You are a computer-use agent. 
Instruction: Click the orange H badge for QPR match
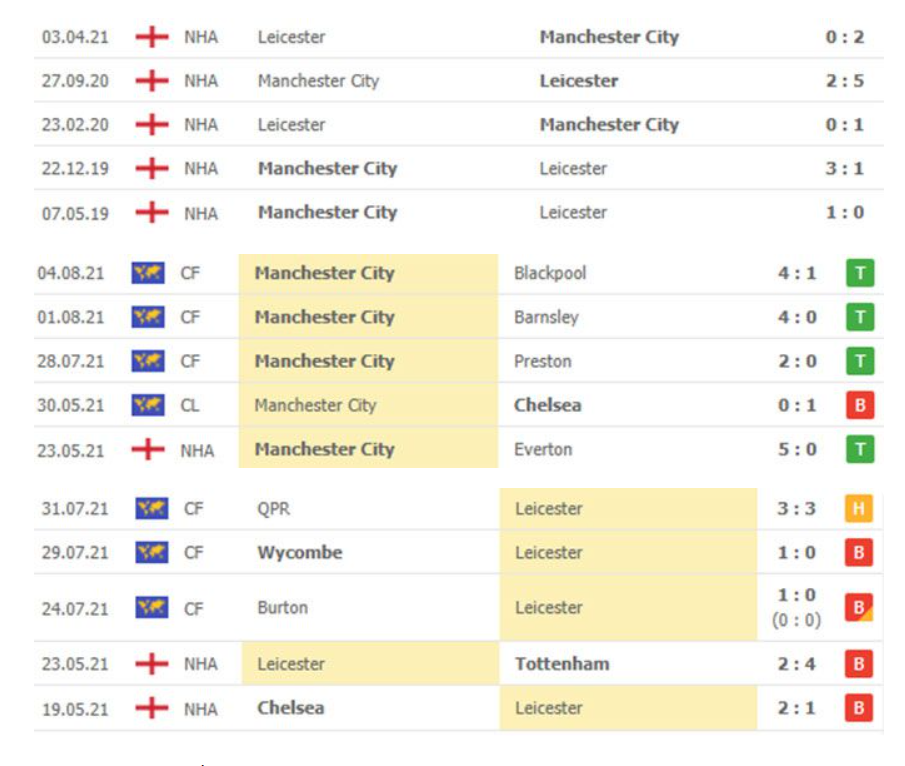[858, 509]
